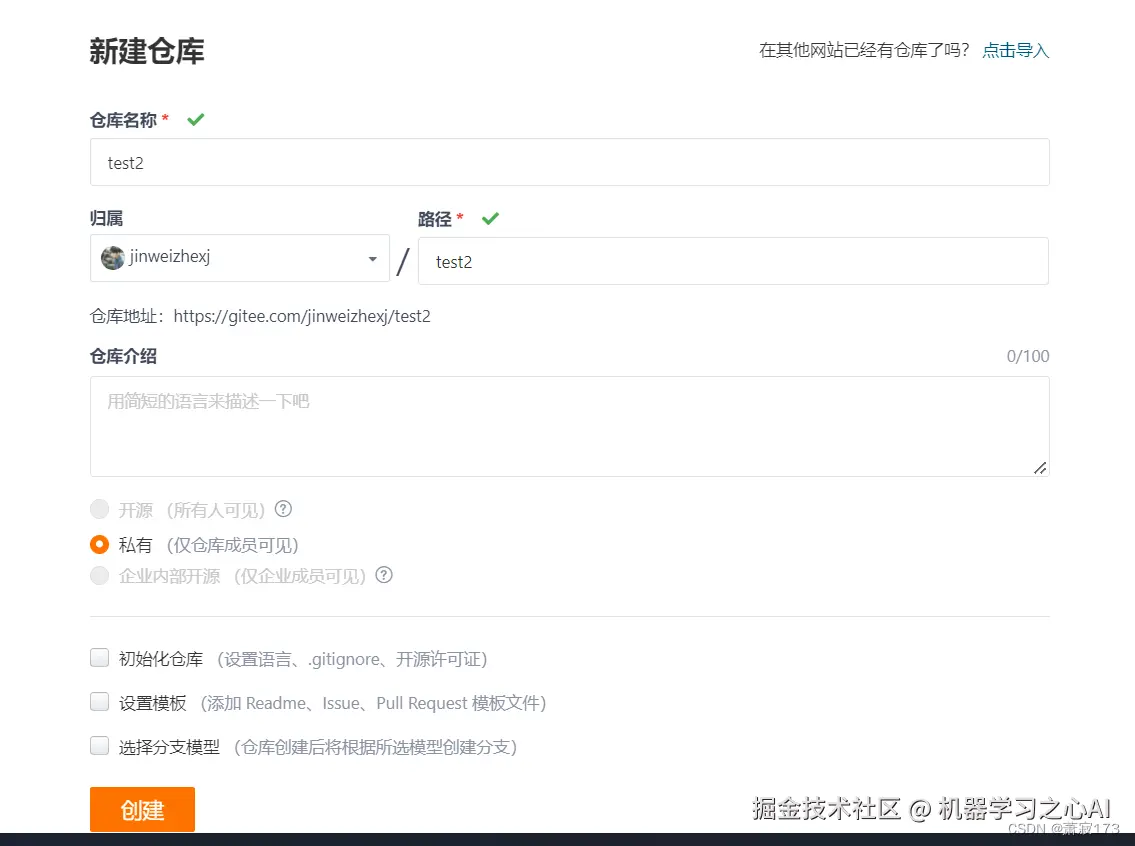Enable the 设置模板 option

point(99,701)
